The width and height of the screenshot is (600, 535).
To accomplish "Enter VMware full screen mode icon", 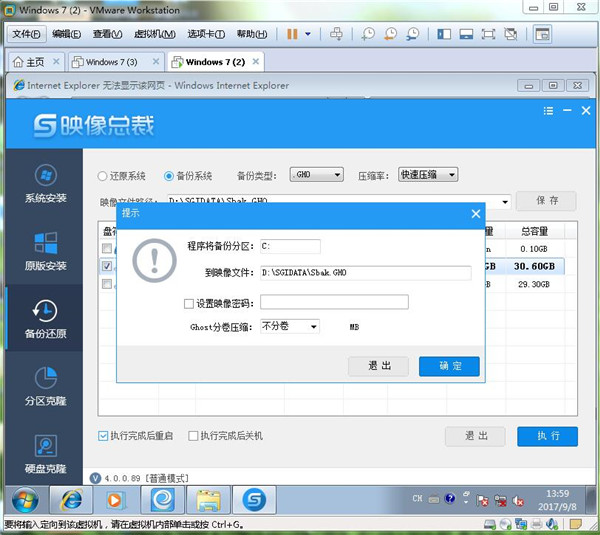I will point(488,34).
